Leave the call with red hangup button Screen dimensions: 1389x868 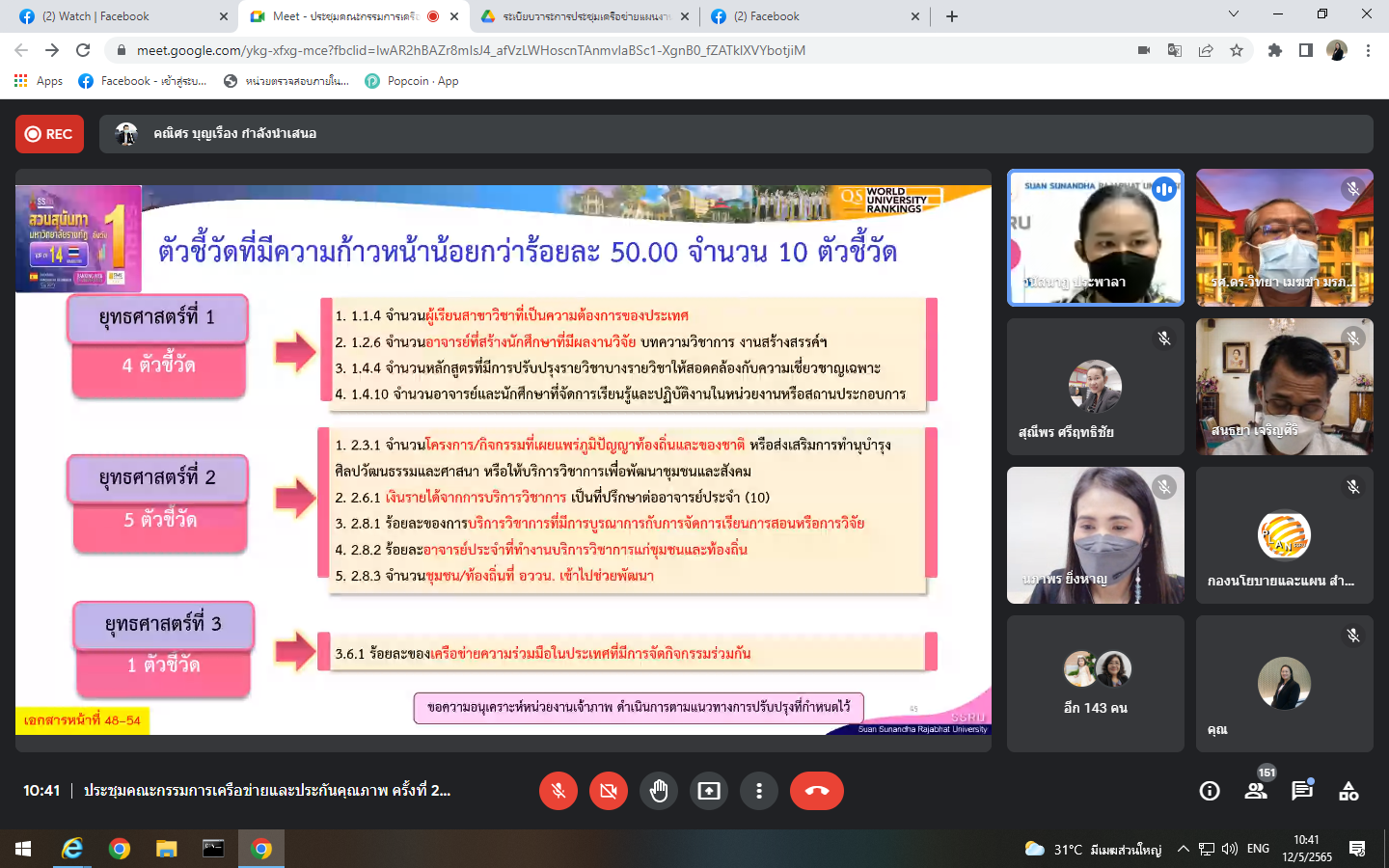(x=817, y=791)
